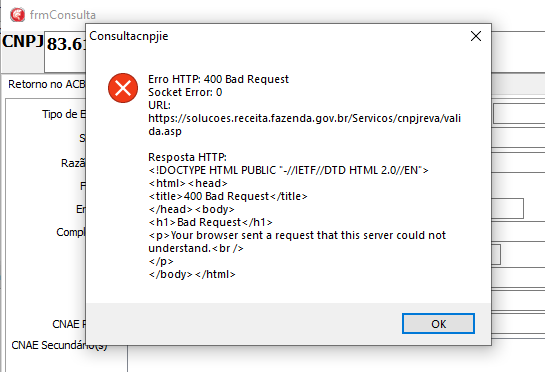Click the Resposta HTTP: label
Screen dimensions: 545x372
point(187,157)
